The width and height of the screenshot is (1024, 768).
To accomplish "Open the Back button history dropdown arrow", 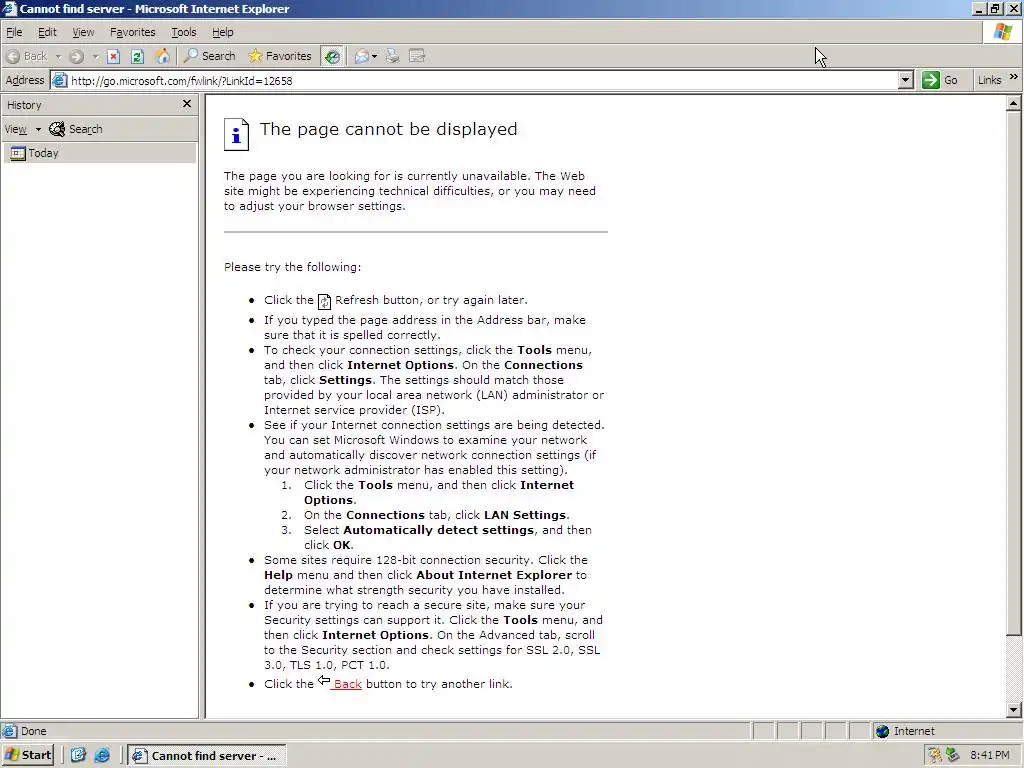I will click(x=58, y=56).
